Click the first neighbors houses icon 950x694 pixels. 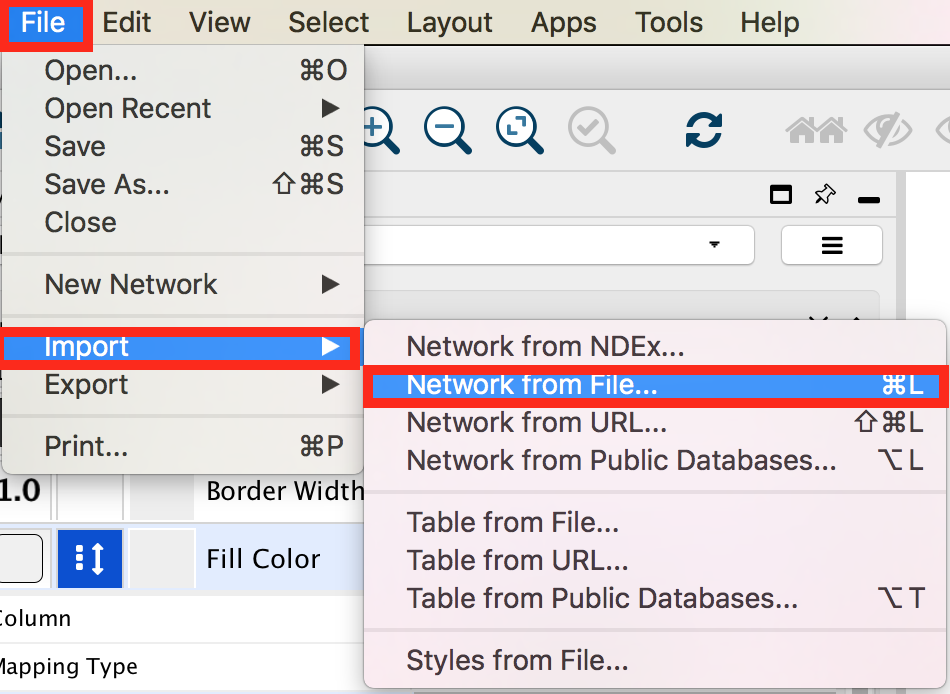[x=815, y=130]
